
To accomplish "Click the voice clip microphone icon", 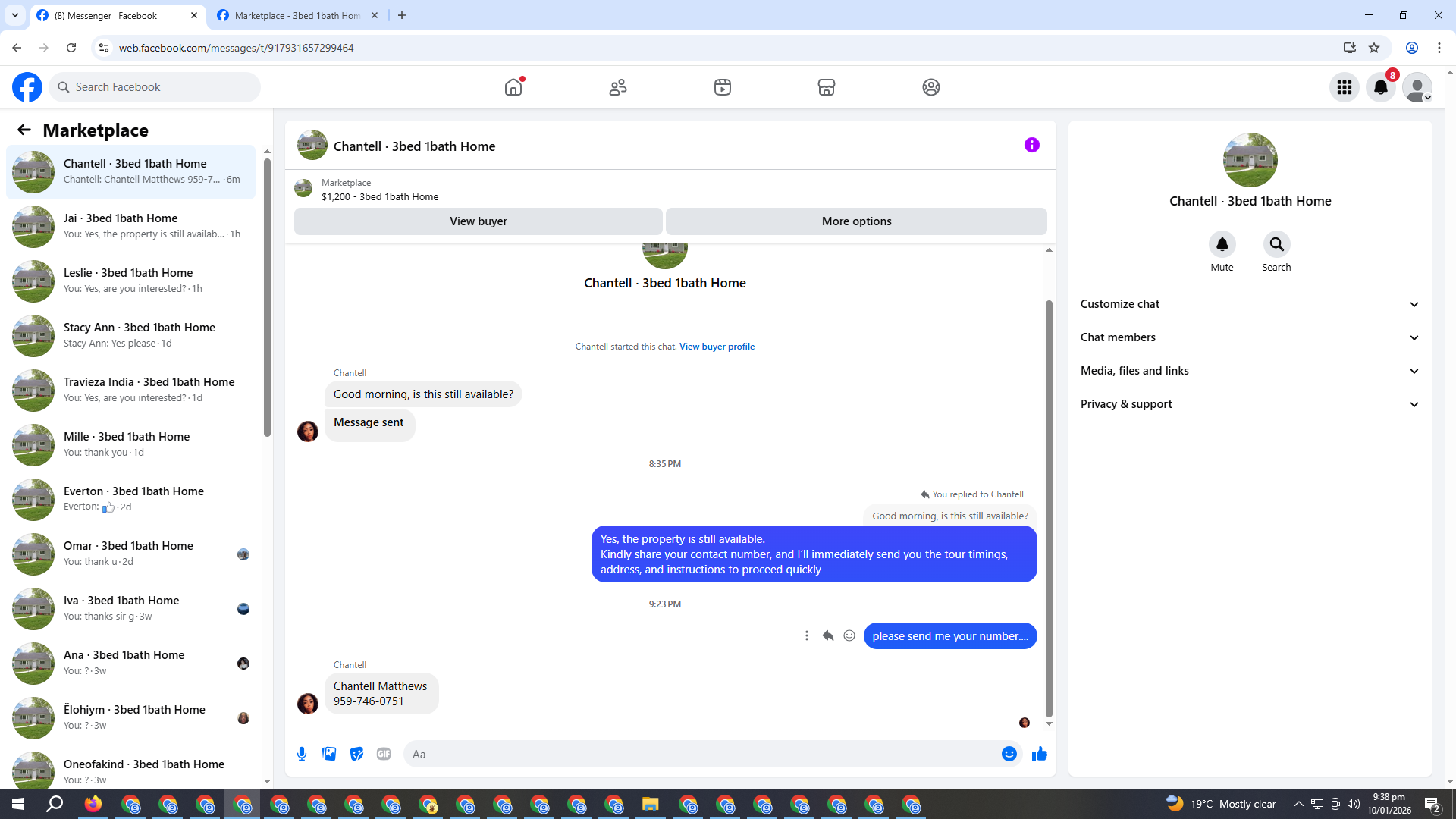I will [302, 754].
